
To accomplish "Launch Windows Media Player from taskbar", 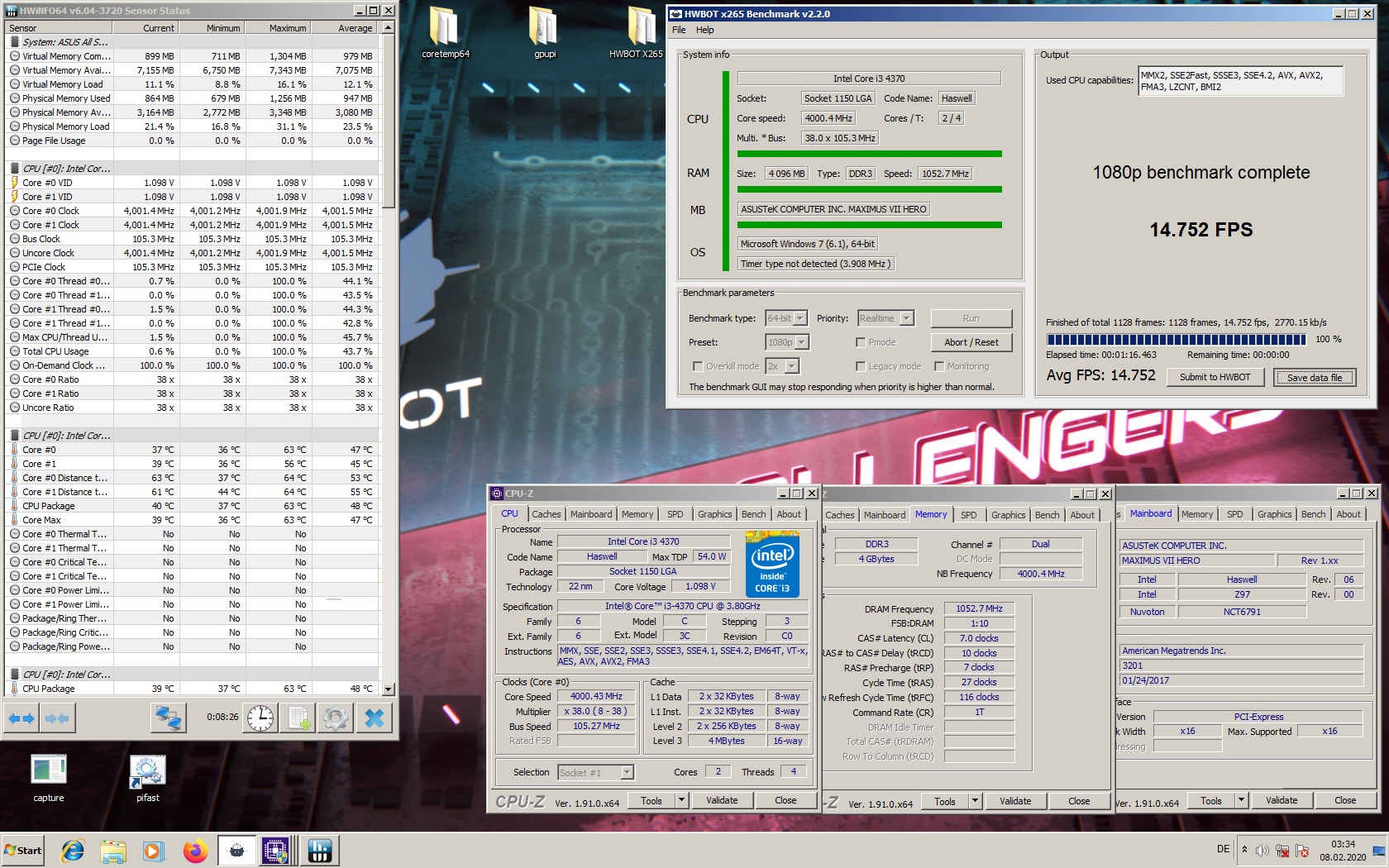I will click(153, 850).
